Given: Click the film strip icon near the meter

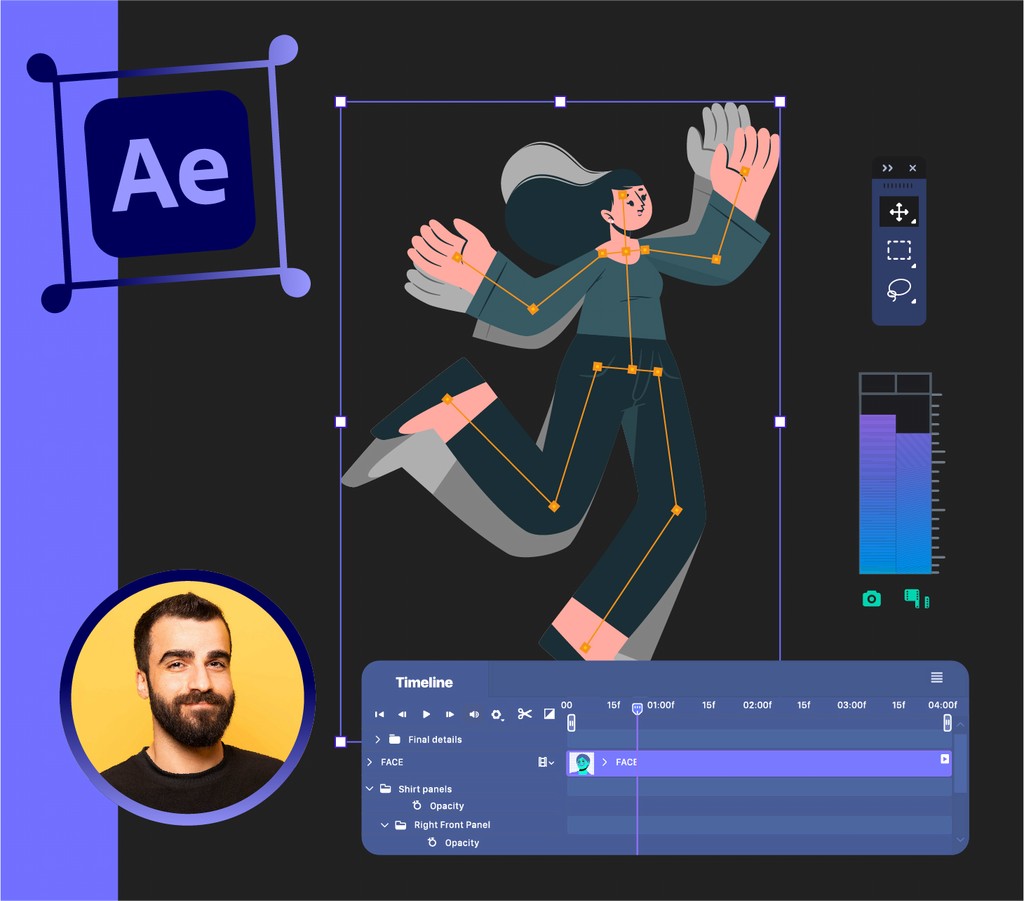Looking at the screenshot, I should pyautogui.click(x=916, y=597).
